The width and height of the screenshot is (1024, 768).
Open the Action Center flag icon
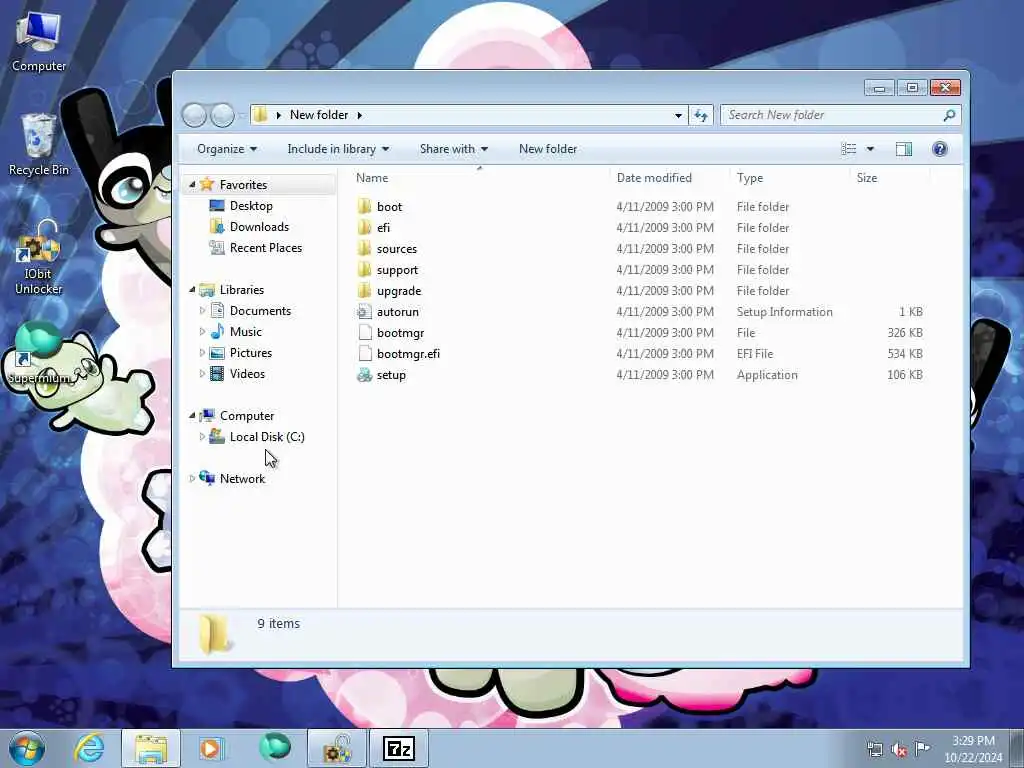pyautogui.click(x=922, y=749)
